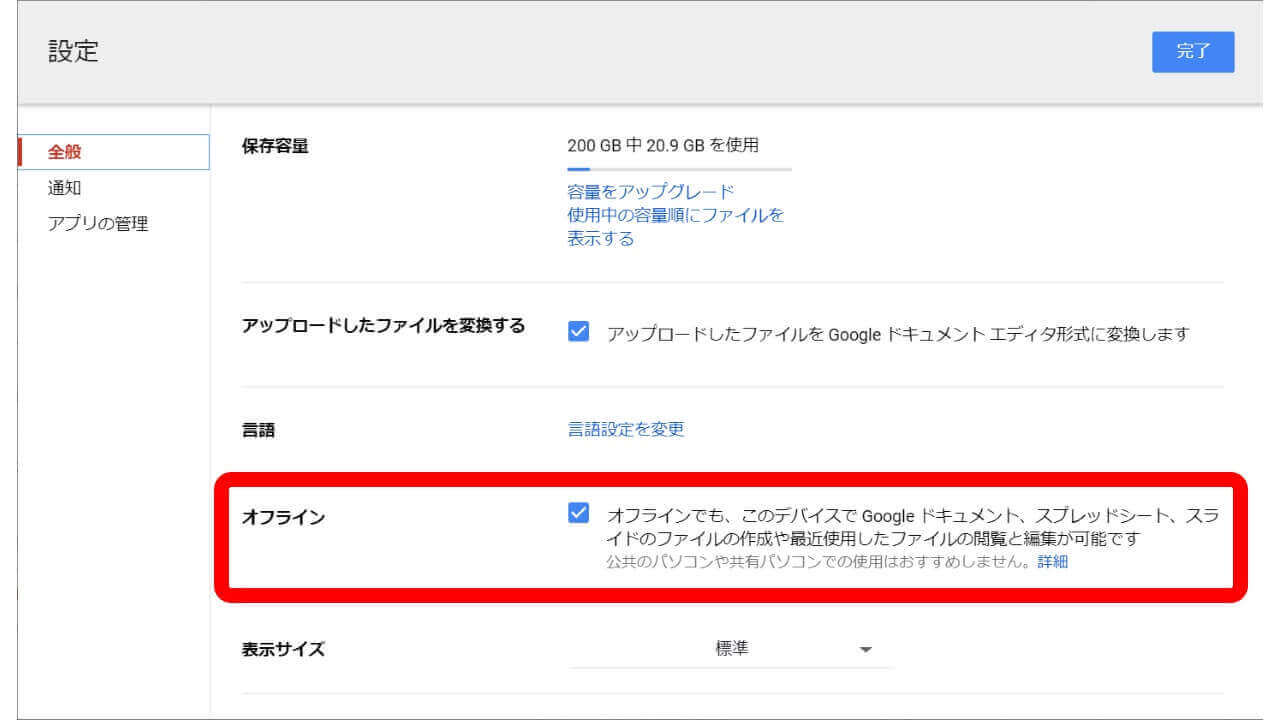Screen dimensions: 1280x720
Task: Click the 200 GB 中 20.9 GB usage text
Action: (x=663, y=146)
